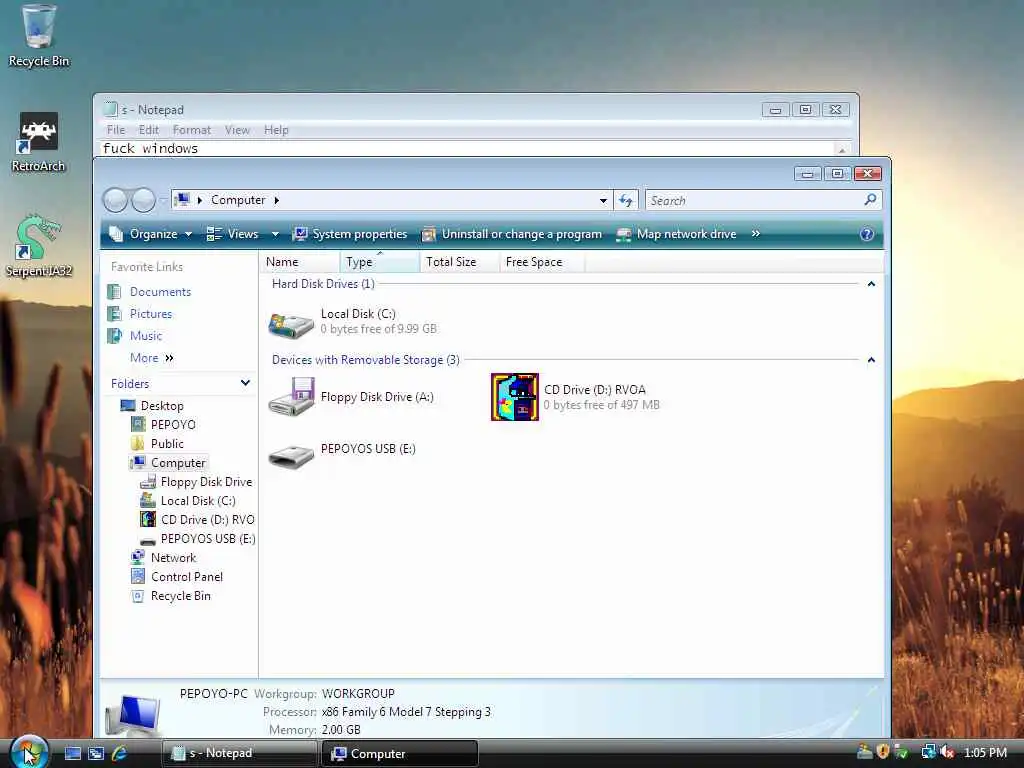Show hidden toolbar commands overflow chevron
Screen dimensions: 1024x768
pos(756,234)
